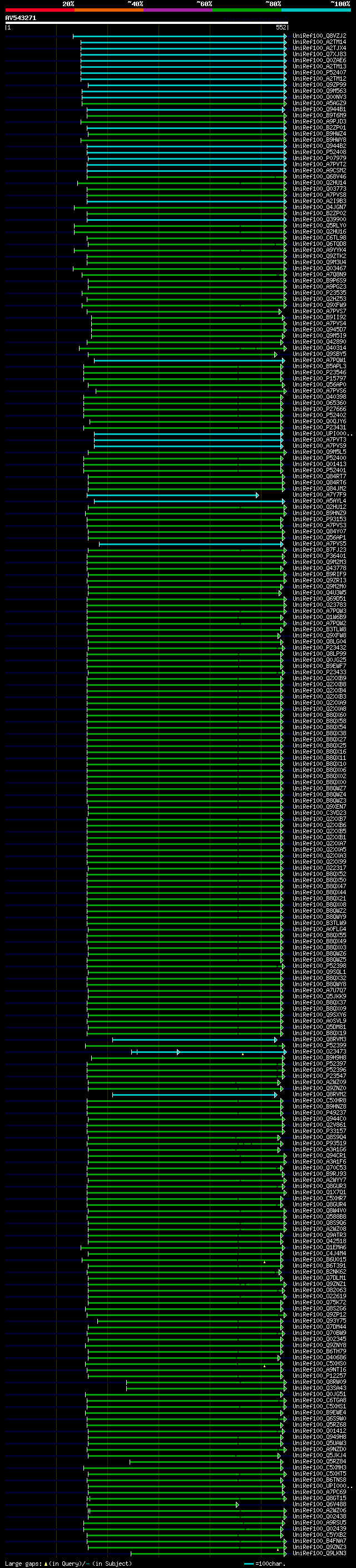Select hit UniRef100_Q03773

click(x=319, y=189)
